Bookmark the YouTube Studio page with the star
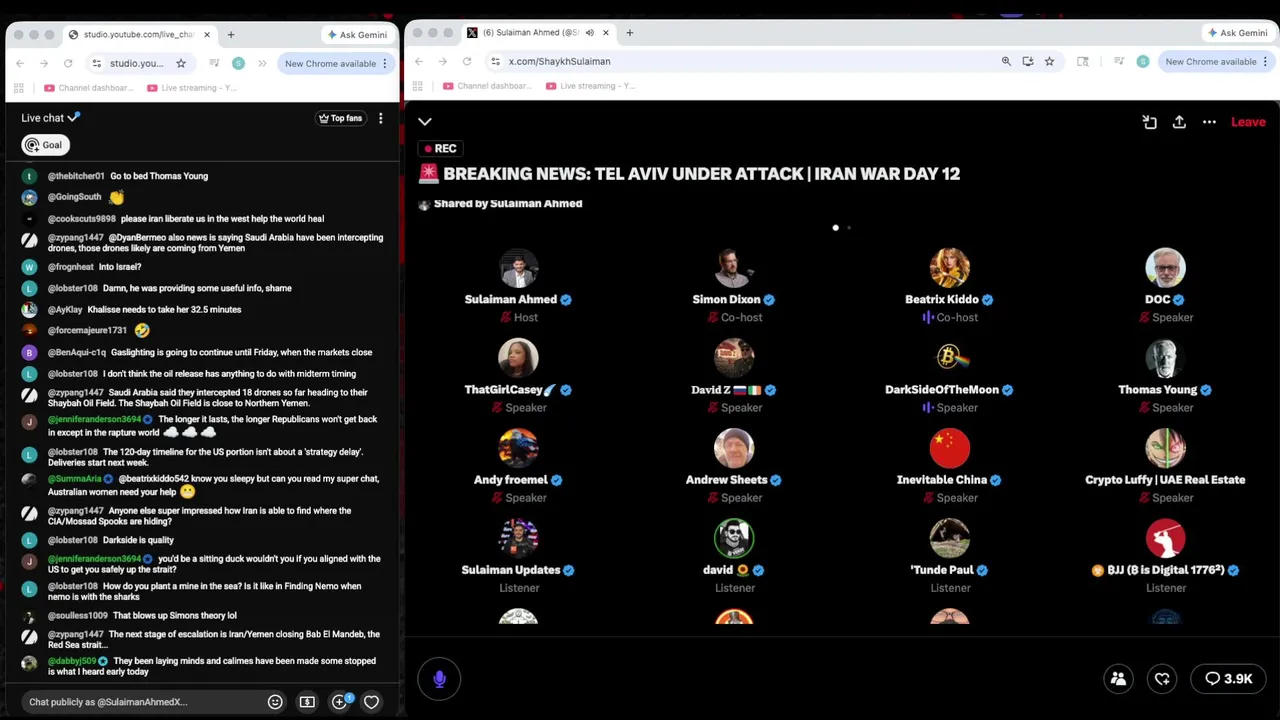 [181, 63]
